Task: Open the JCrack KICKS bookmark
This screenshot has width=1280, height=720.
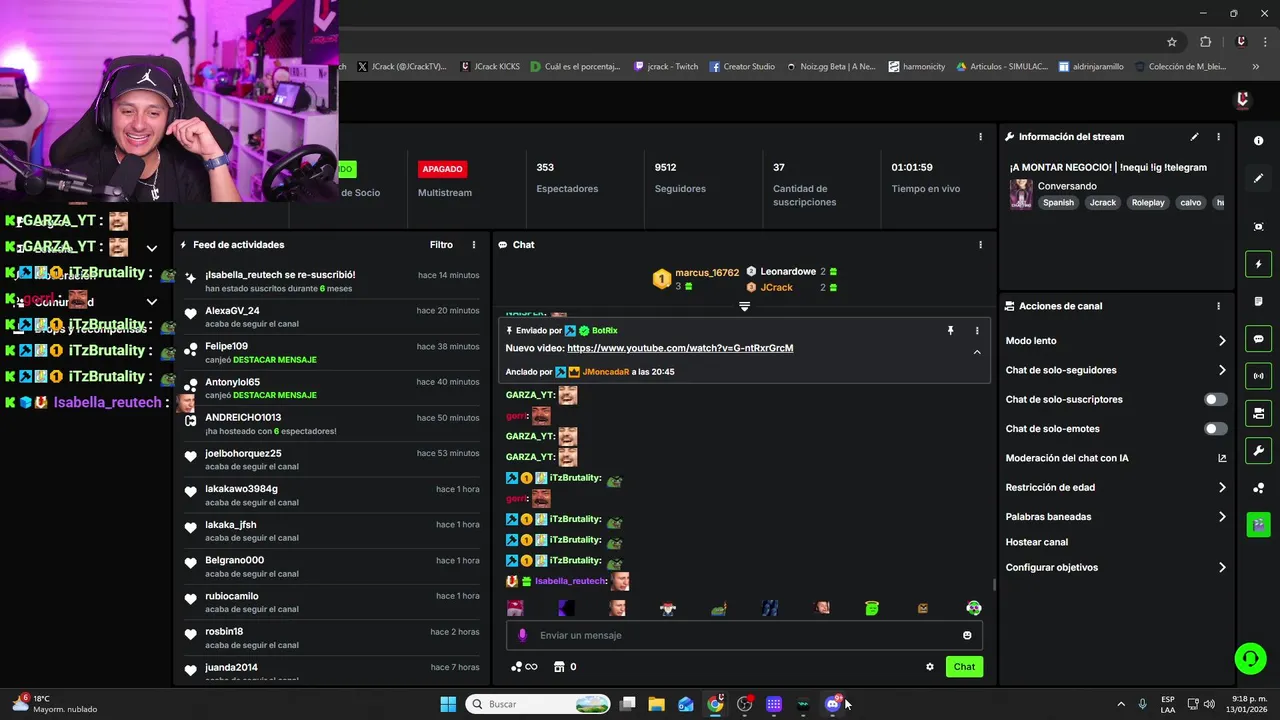Action: 491,67
